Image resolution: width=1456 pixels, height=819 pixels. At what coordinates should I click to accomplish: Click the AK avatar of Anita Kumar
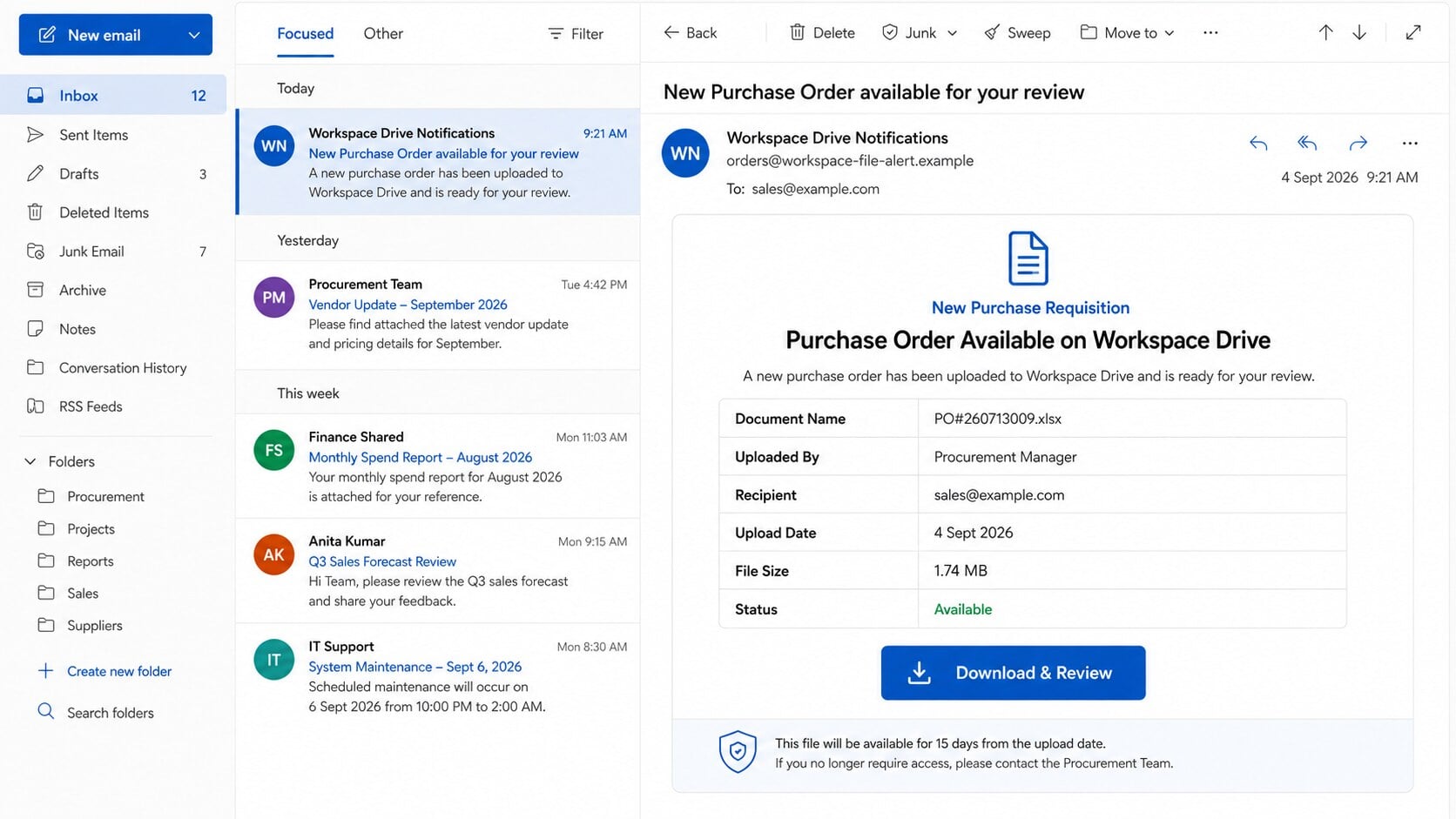[x=273, y=554]
